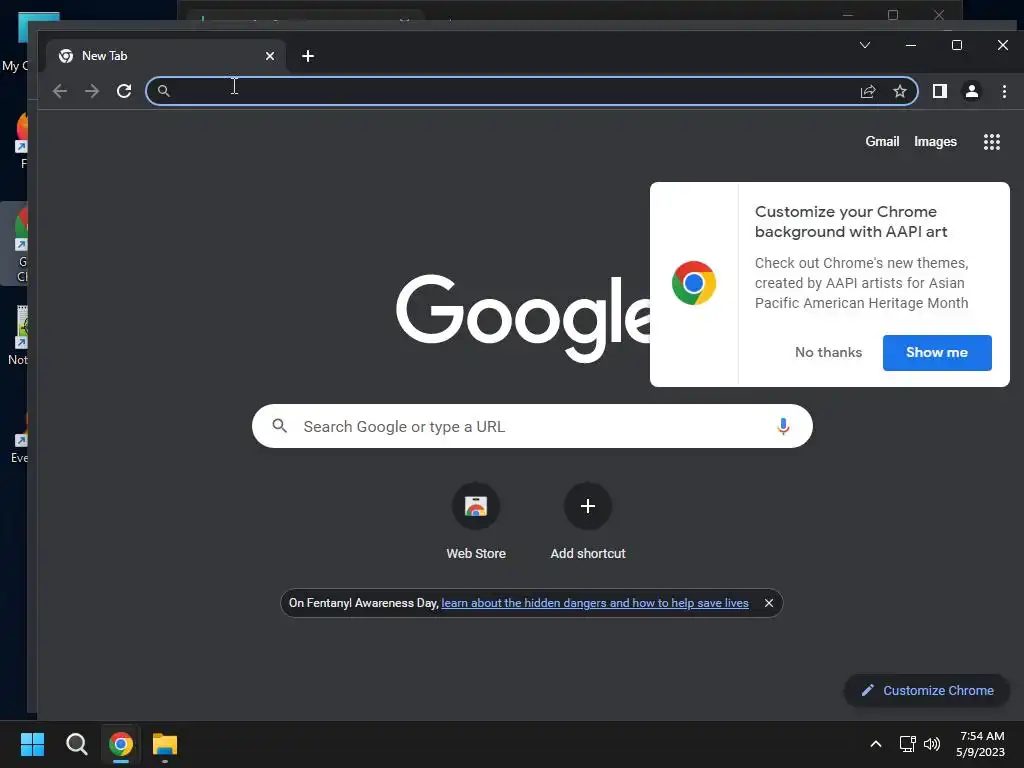Open Google Images link

(x=935, y=142)
